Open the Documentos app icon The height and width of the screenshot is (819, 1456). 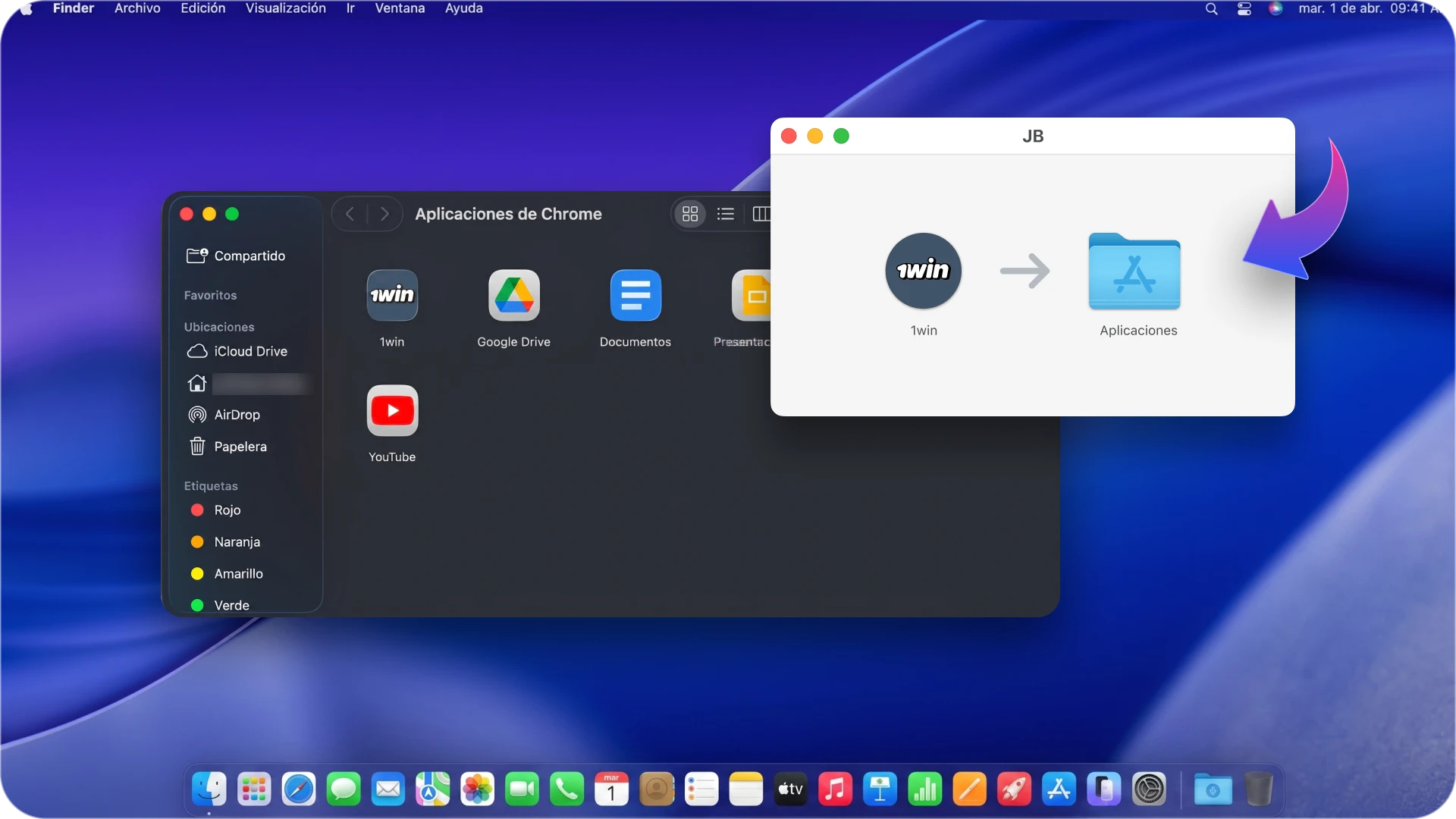pyautogui.click(x=635, y=295)
